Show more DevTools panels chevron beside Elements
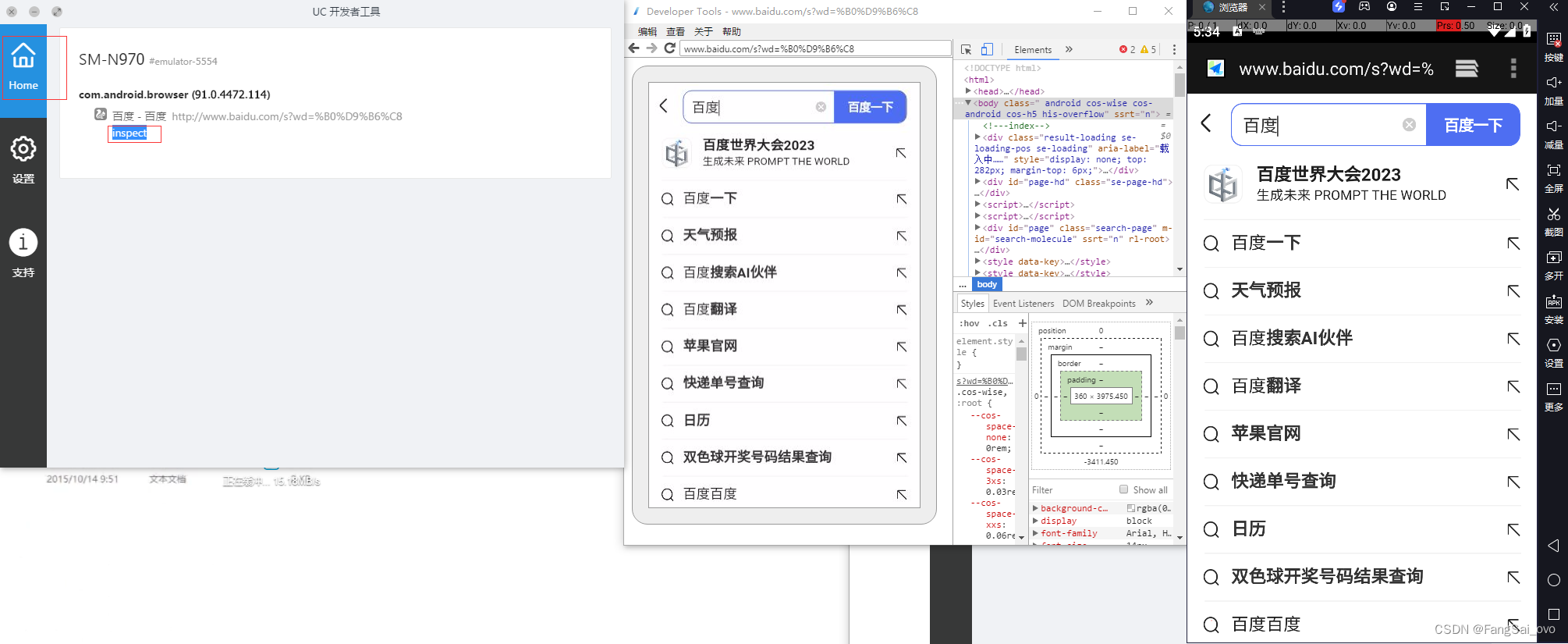Viewport: 1568px width, 644px height. [x=1069, y=49]
